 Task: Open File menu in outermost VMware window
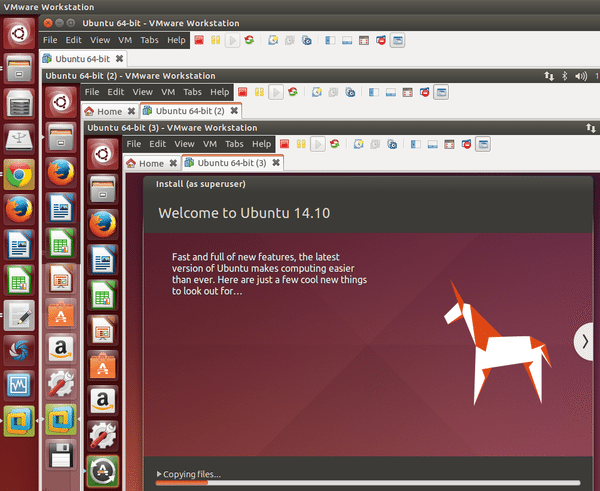pos(50,40)
